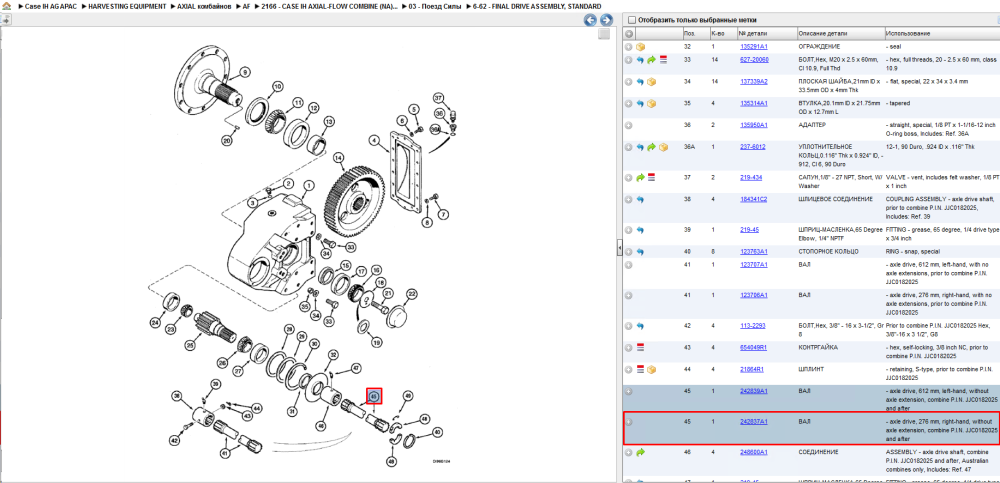Image resolution: width=1000 pixels, height=483 pixels.
Task: Open part number link 184341C2
Action: click(x=753, y=199)
